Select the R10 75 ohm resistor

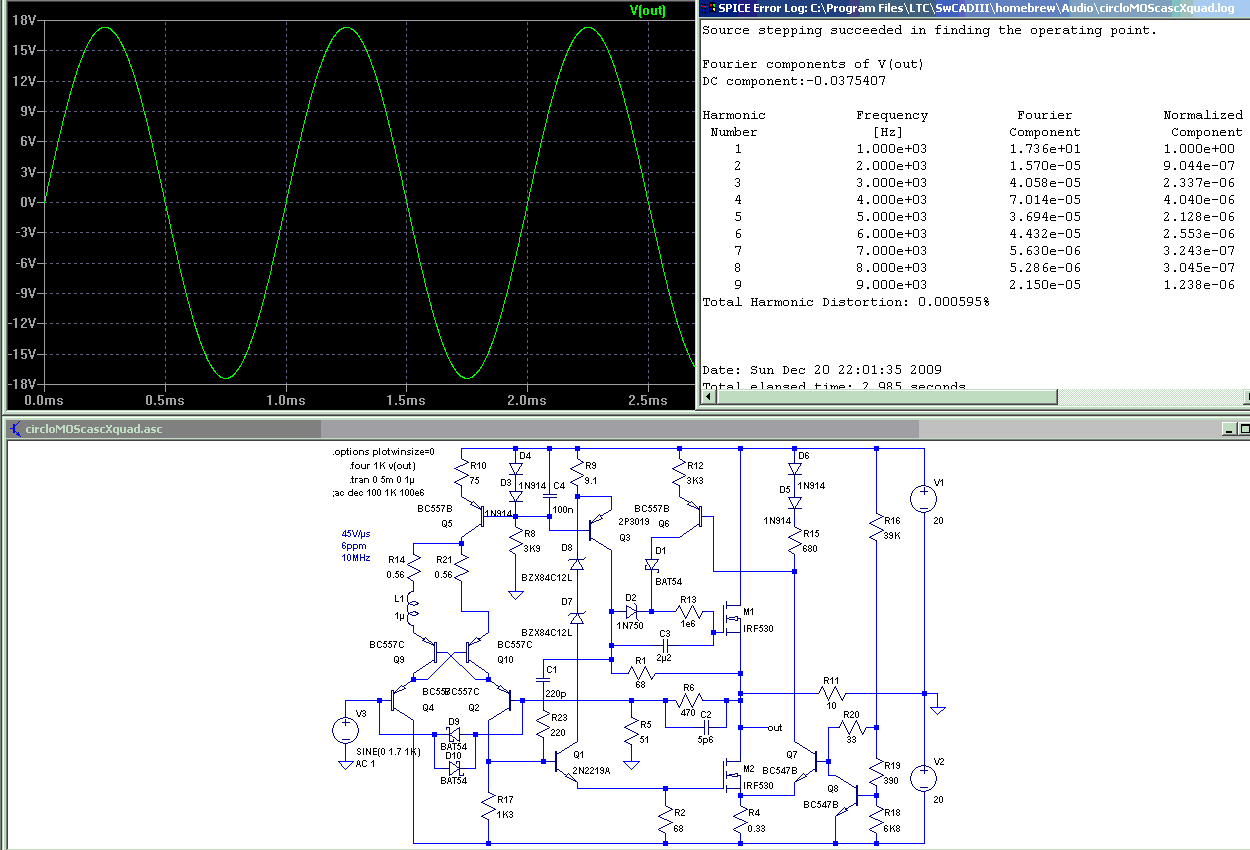tap(462, 474)
